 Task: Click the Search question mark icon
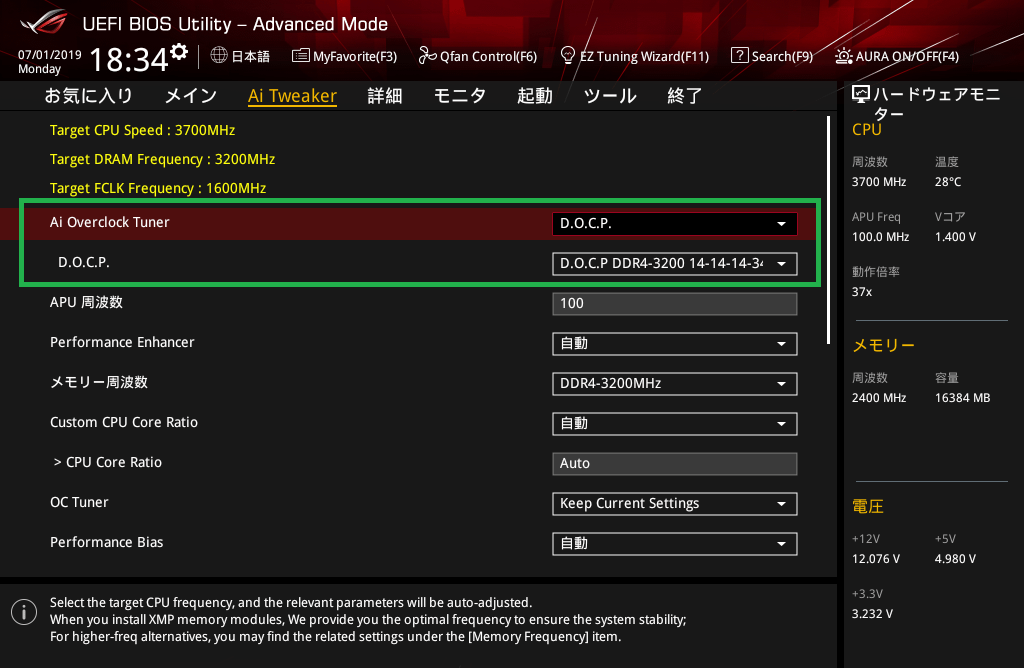click(x=739, y=56)
